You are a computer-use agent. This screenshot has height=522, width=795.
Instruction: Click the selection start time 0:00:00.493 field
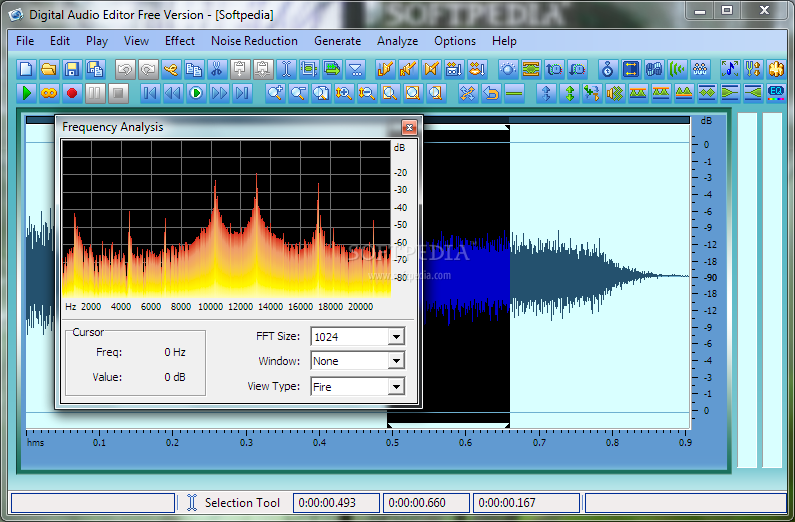pyautogui.click(x=337, y=503)
